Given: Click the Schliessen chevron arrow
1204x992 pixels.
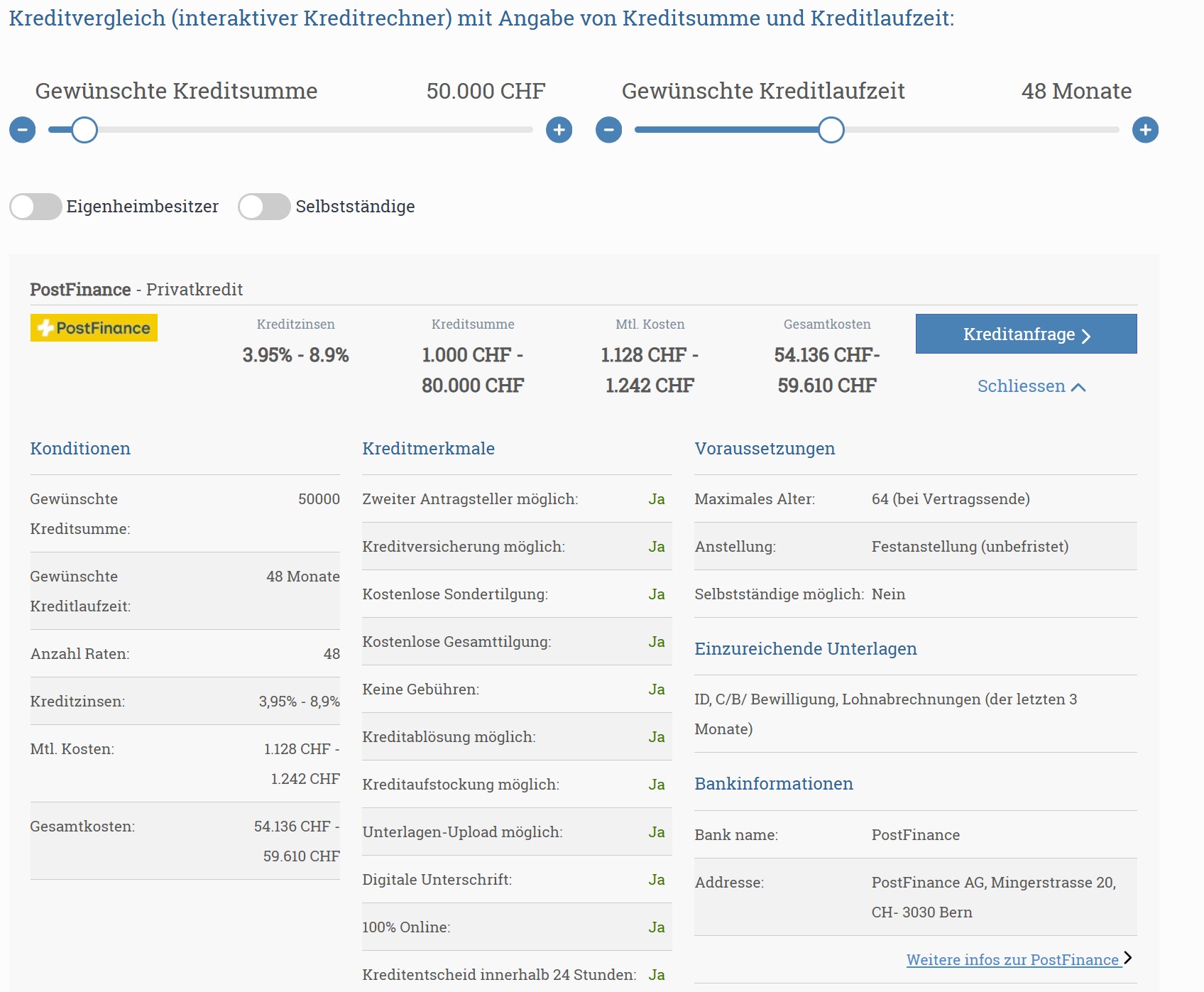Looking at the screenshot, I should click(1078, 387).
